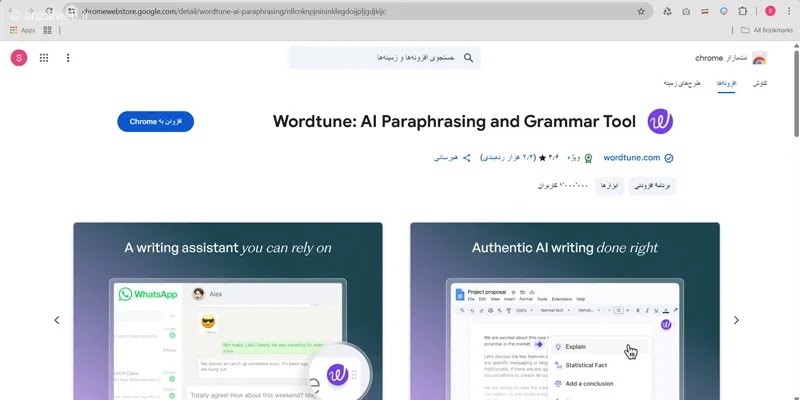Viewport: 800px width, 400px height.
Task: Switch to the کاوش discover tab
Action: (760, 83)
